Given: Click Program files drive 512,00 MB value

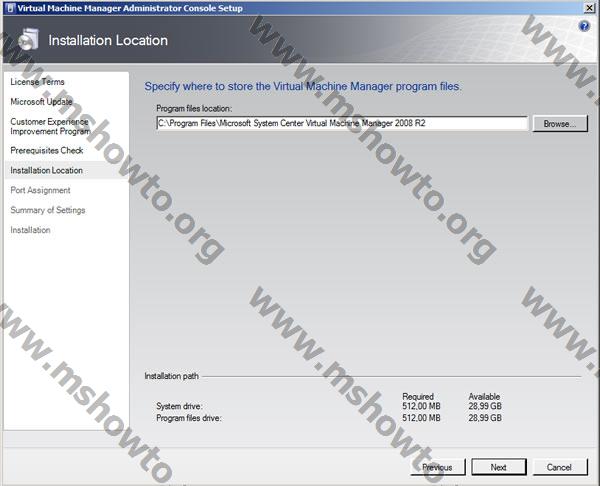Looking at the screenshot, I should point(421,418).
